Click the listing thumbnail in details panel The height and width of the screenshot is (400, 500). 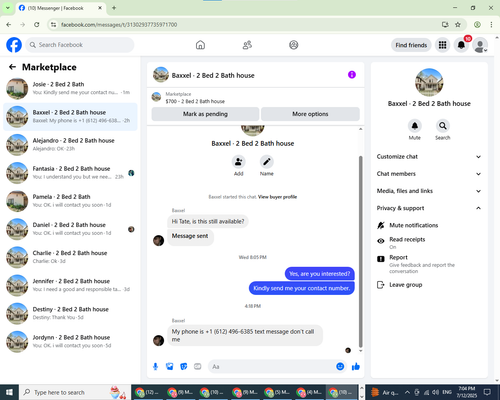tap(429, 82)
